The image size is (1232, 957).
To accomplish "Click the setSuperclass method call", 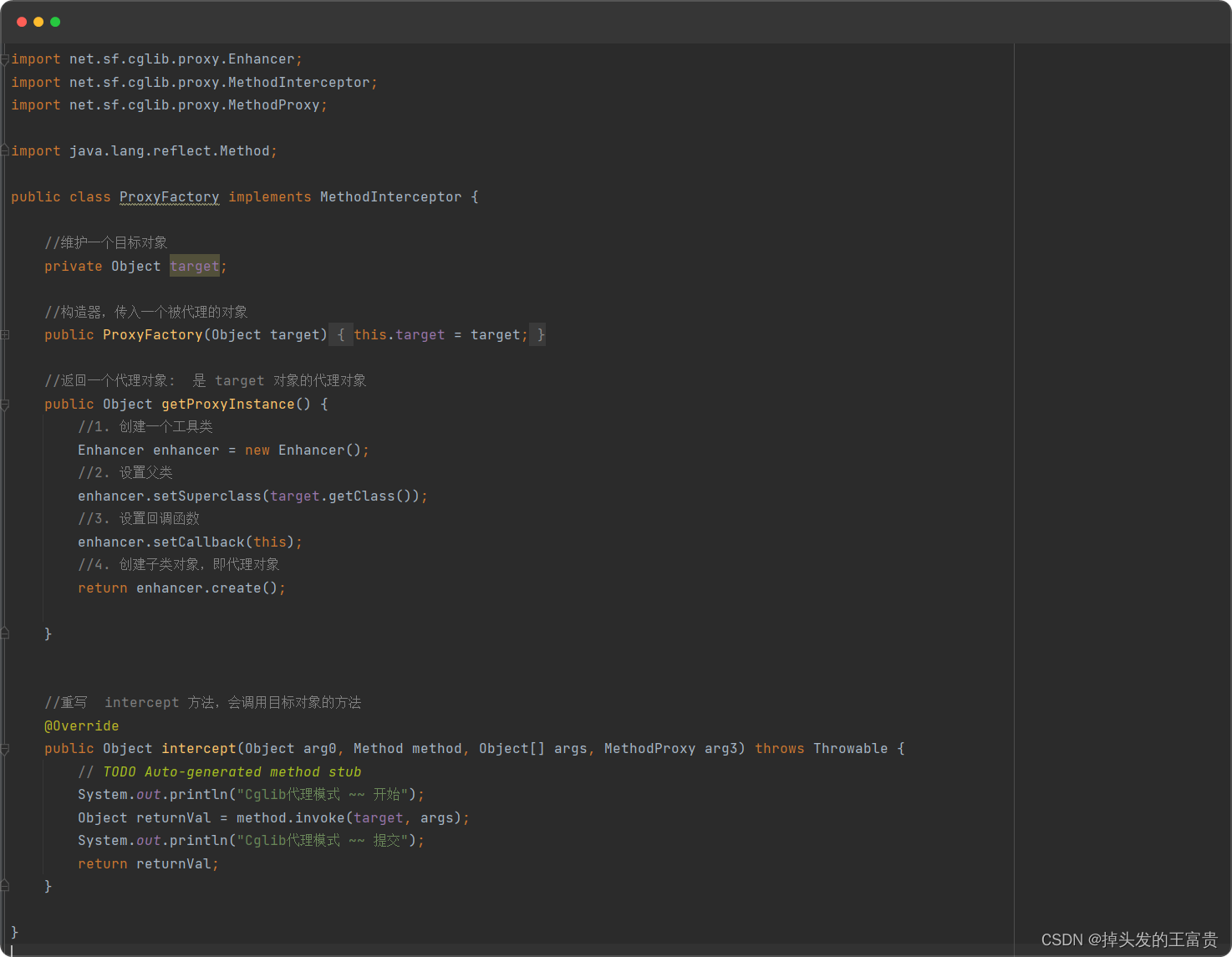I will point(207,496).
